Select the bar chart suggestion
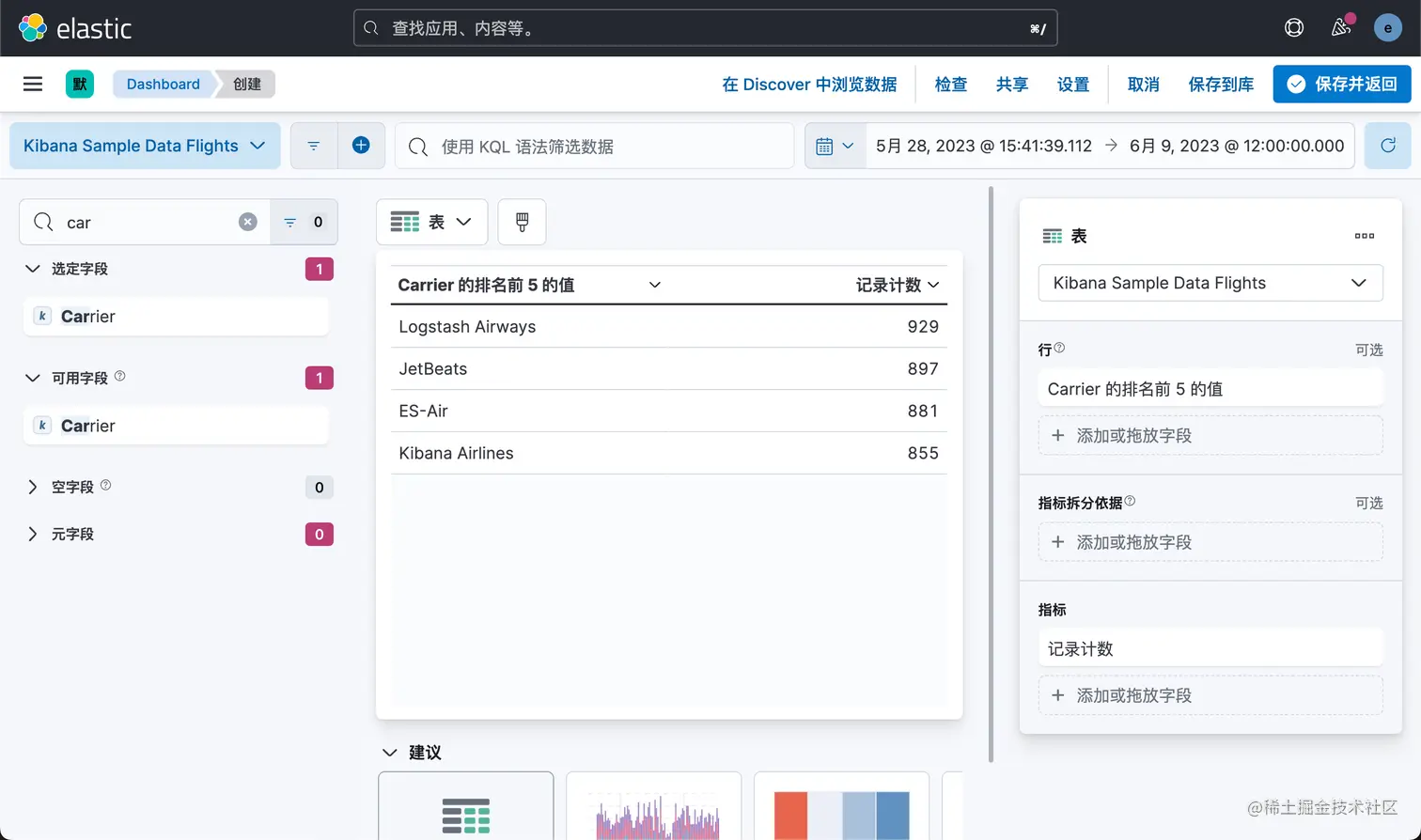This screenshot has width=1421, height=840. tap(654, 806)
